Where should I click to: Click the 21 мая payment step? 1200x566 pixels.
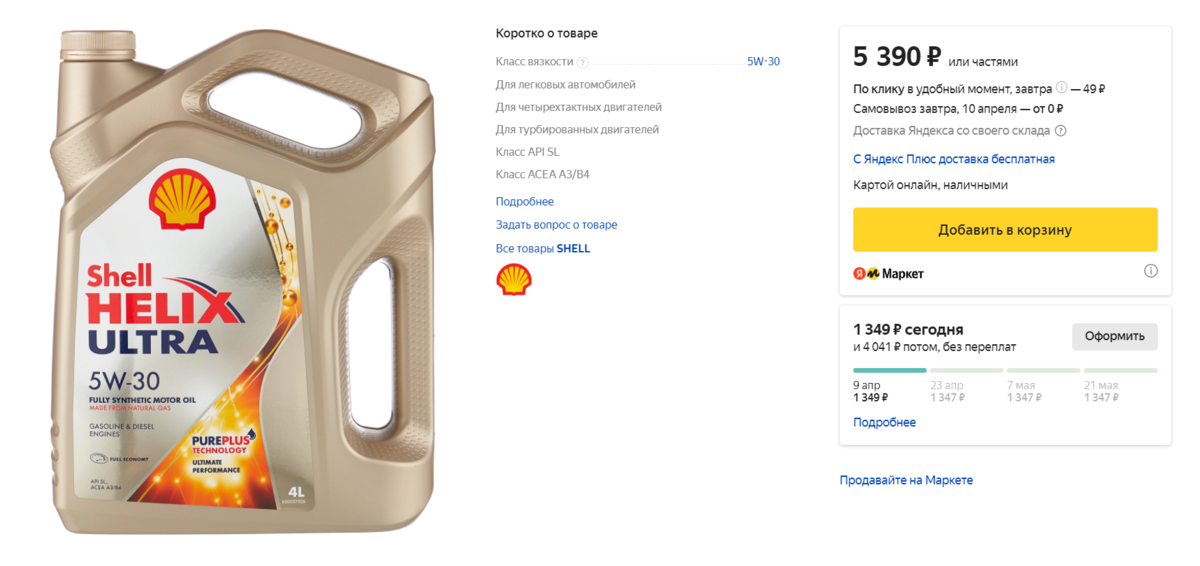tap(1101, 391)
